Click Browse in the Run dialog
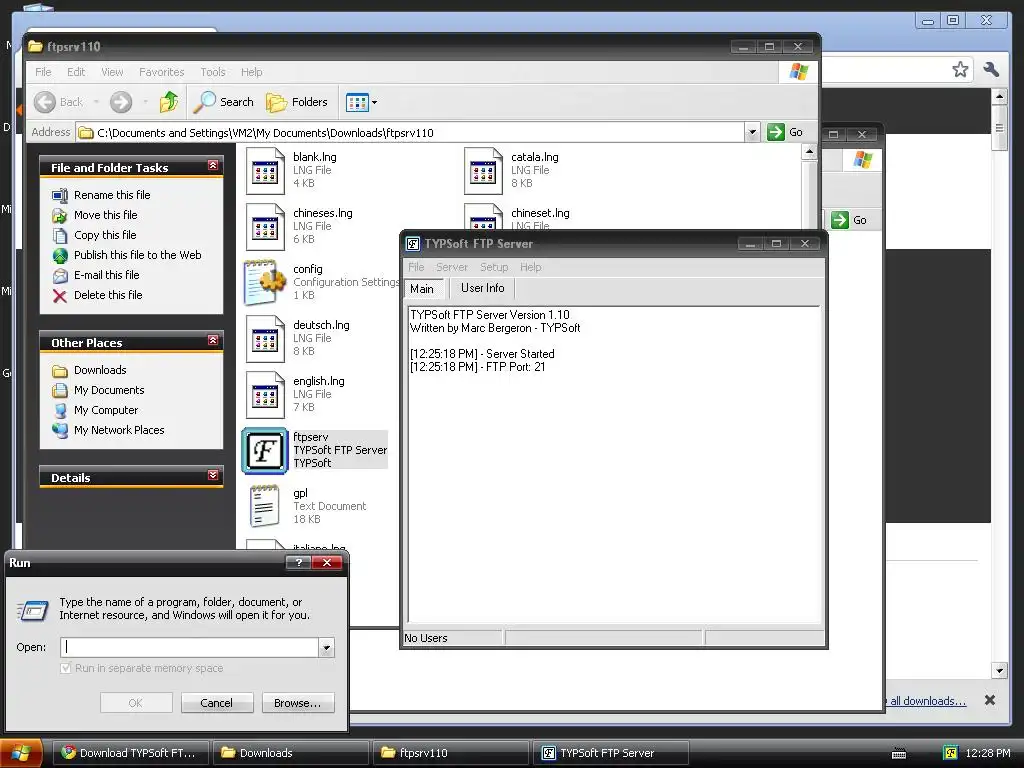 point(298,703)
